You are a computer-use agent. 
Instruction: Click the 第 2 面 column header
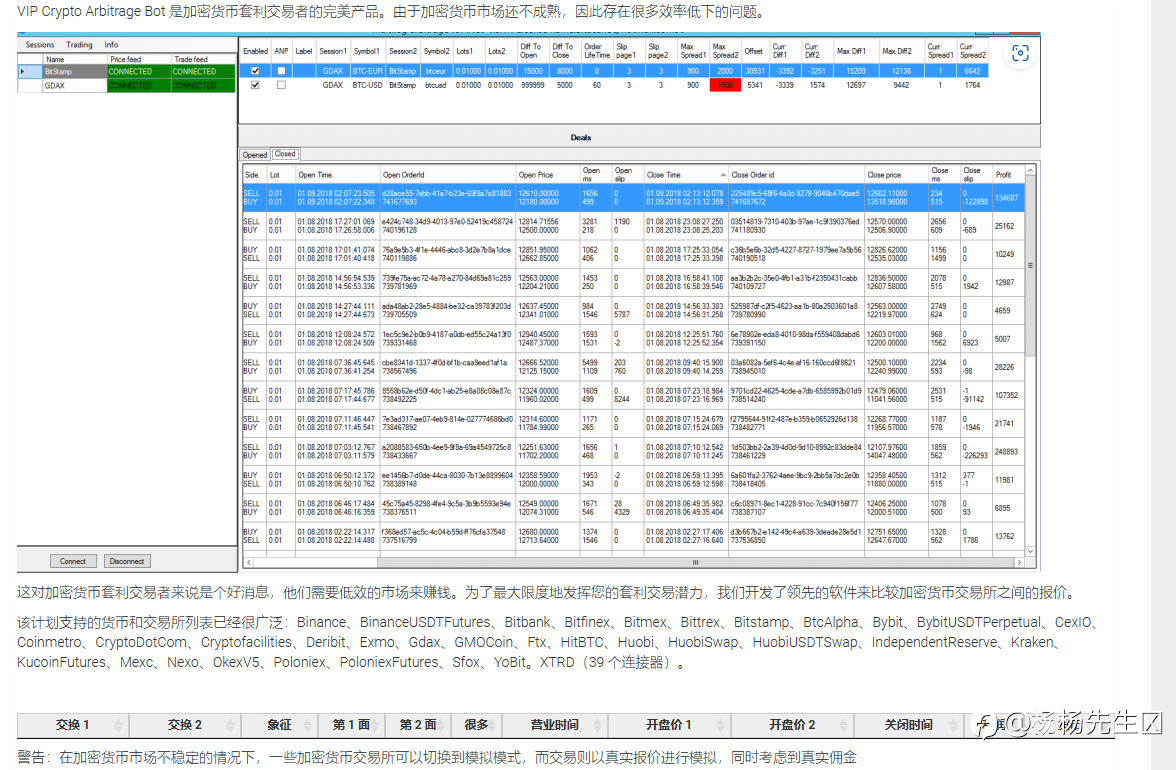pos(418,725)
